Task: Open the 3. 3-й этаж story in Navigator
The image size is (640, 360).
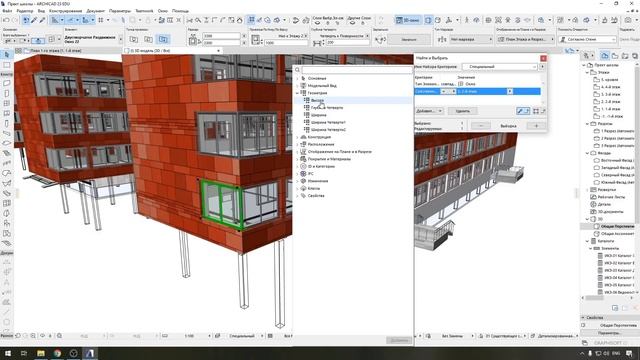Action: coord(610,94)
